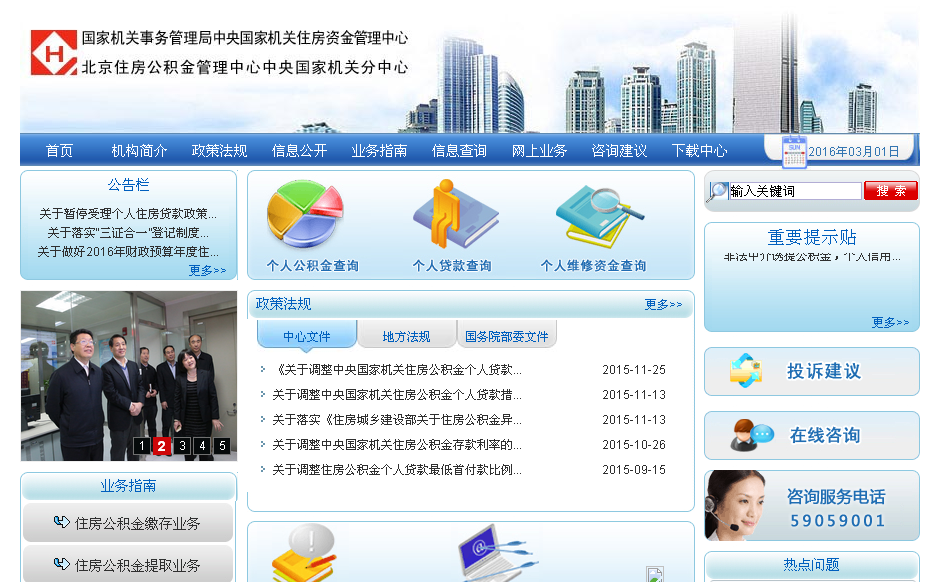
Task: Click the 输入关键词 search field
Action: [795, 191]
